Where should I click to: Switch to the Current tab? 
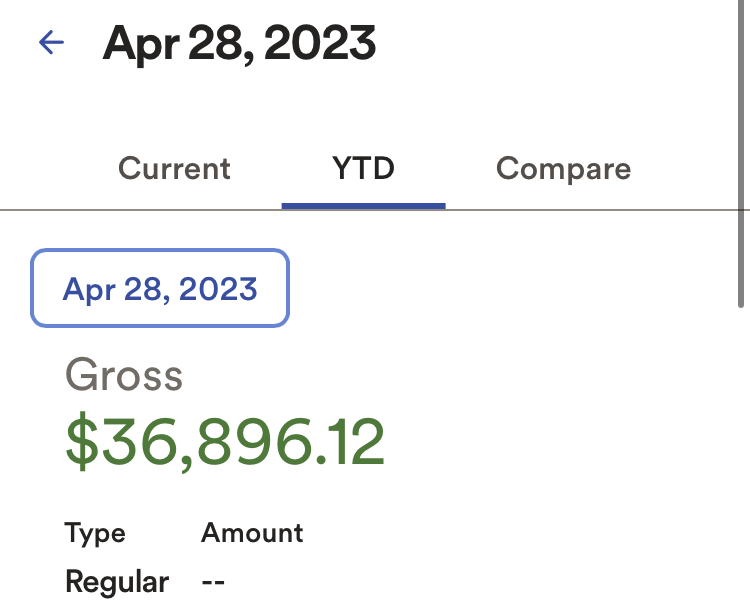click(x=174, y=168)
